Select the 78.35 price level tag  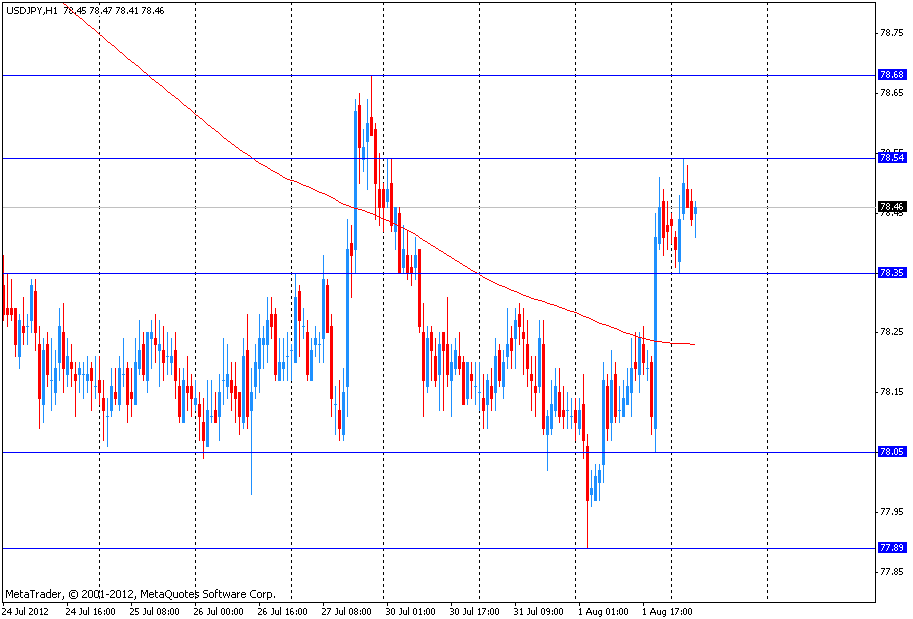point(891,273)
